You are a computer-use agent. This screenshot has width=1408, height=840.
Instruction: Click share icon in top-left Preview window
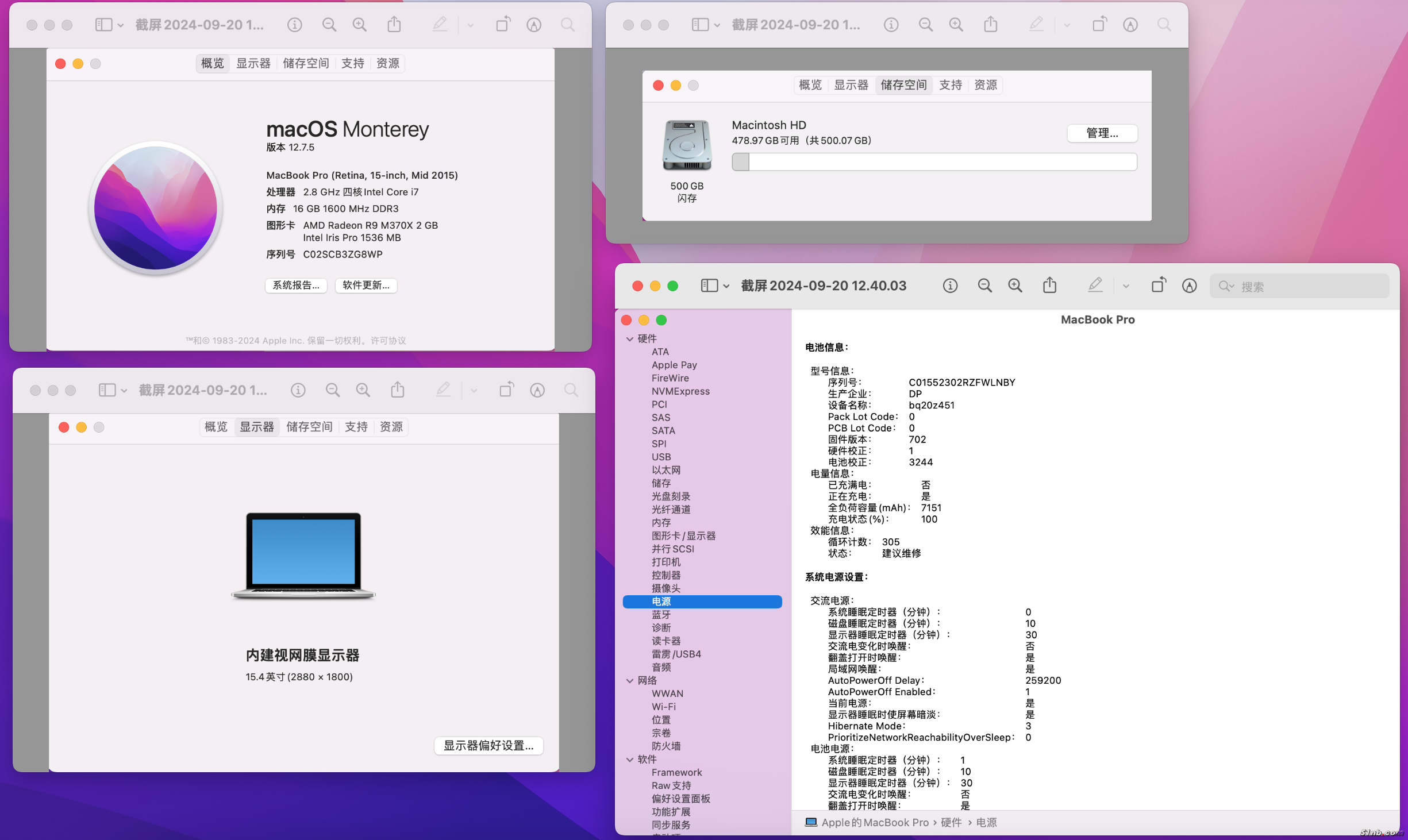(394, 25)
